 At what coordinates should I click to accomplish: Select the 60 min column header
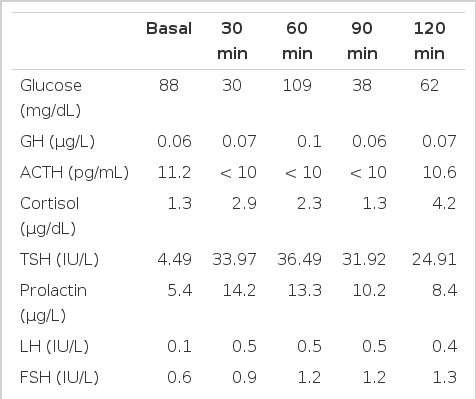297,41
